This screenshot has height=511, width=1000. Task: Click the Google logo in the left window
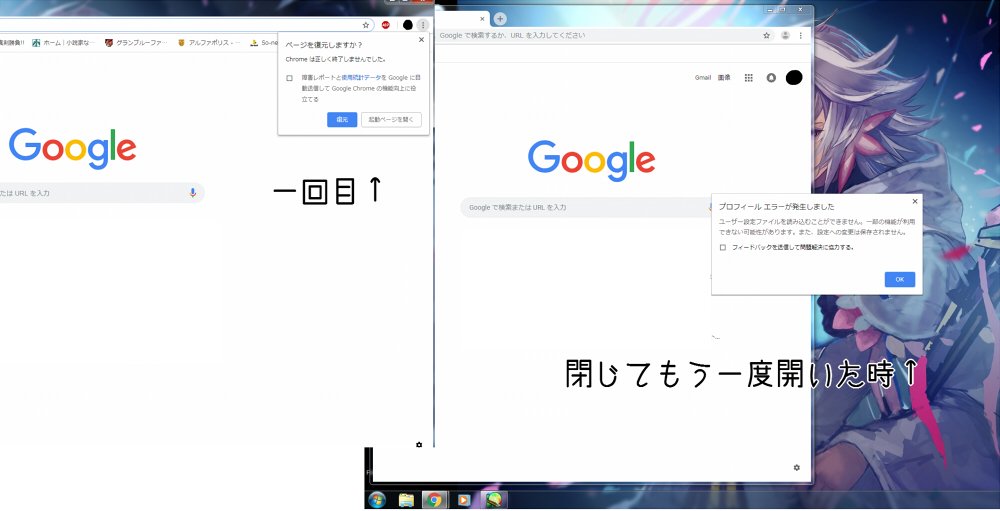point(72,148)
